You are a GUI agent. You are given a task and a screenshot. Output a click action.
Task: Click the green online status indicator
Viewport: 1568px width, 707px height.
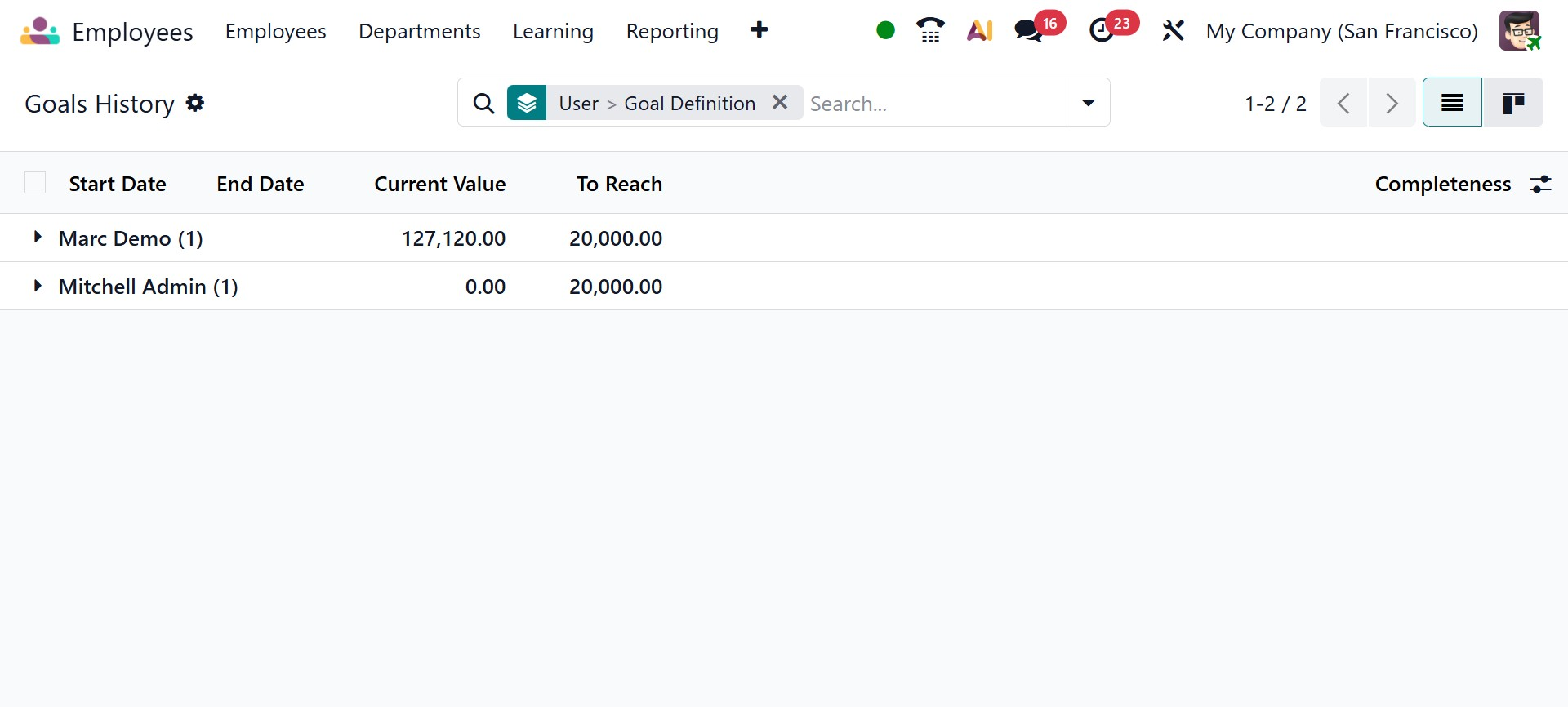(x=885, y=31)
